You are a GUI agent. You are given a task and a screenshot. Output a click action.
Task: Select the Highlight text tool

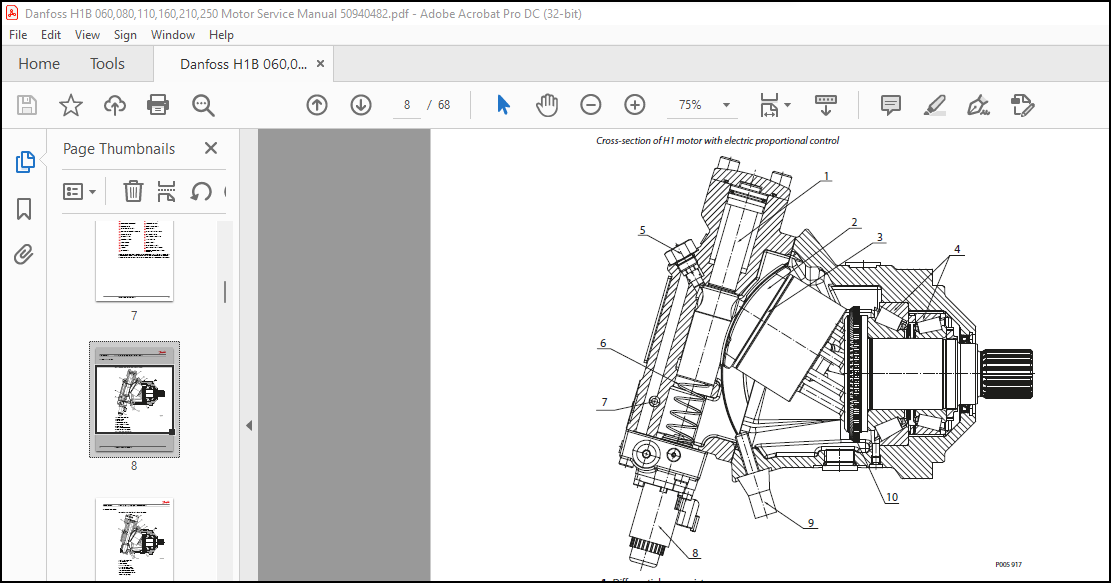click(x=935, y=105)
